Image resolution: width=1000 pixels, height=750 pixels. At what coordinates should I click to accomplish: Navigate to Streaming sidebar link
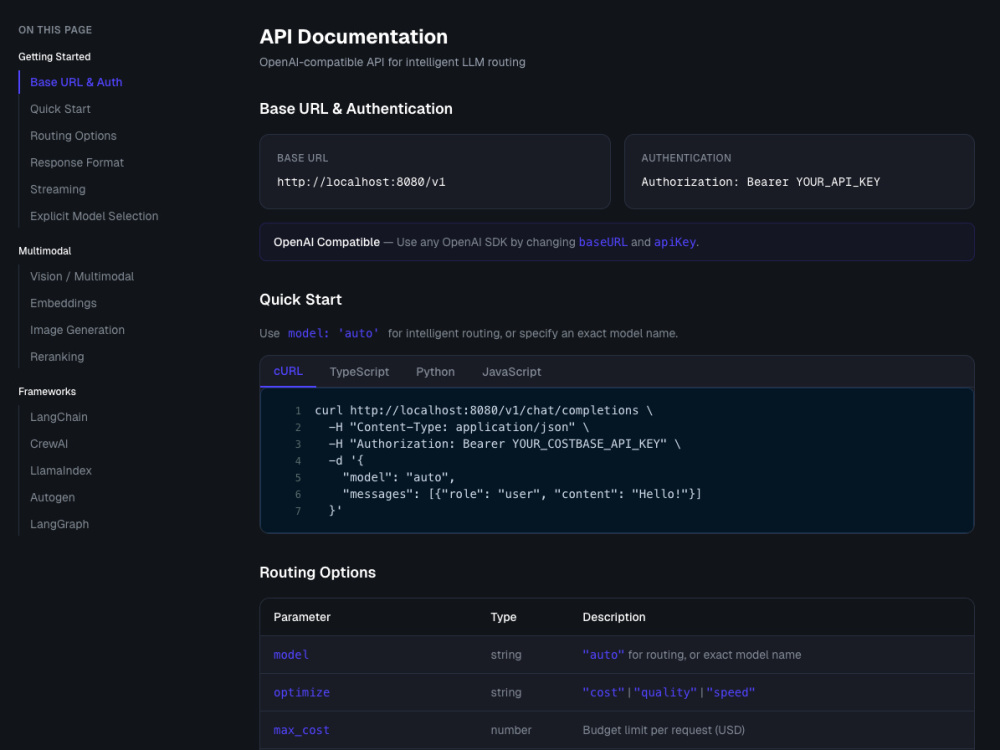[x=57, y=189]
